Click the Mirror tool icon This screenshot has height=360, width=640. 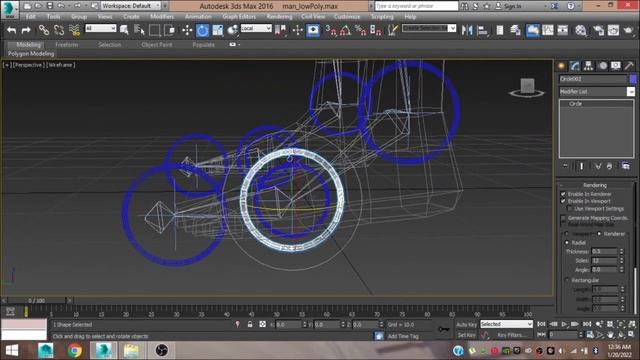[x=467, y=30]
